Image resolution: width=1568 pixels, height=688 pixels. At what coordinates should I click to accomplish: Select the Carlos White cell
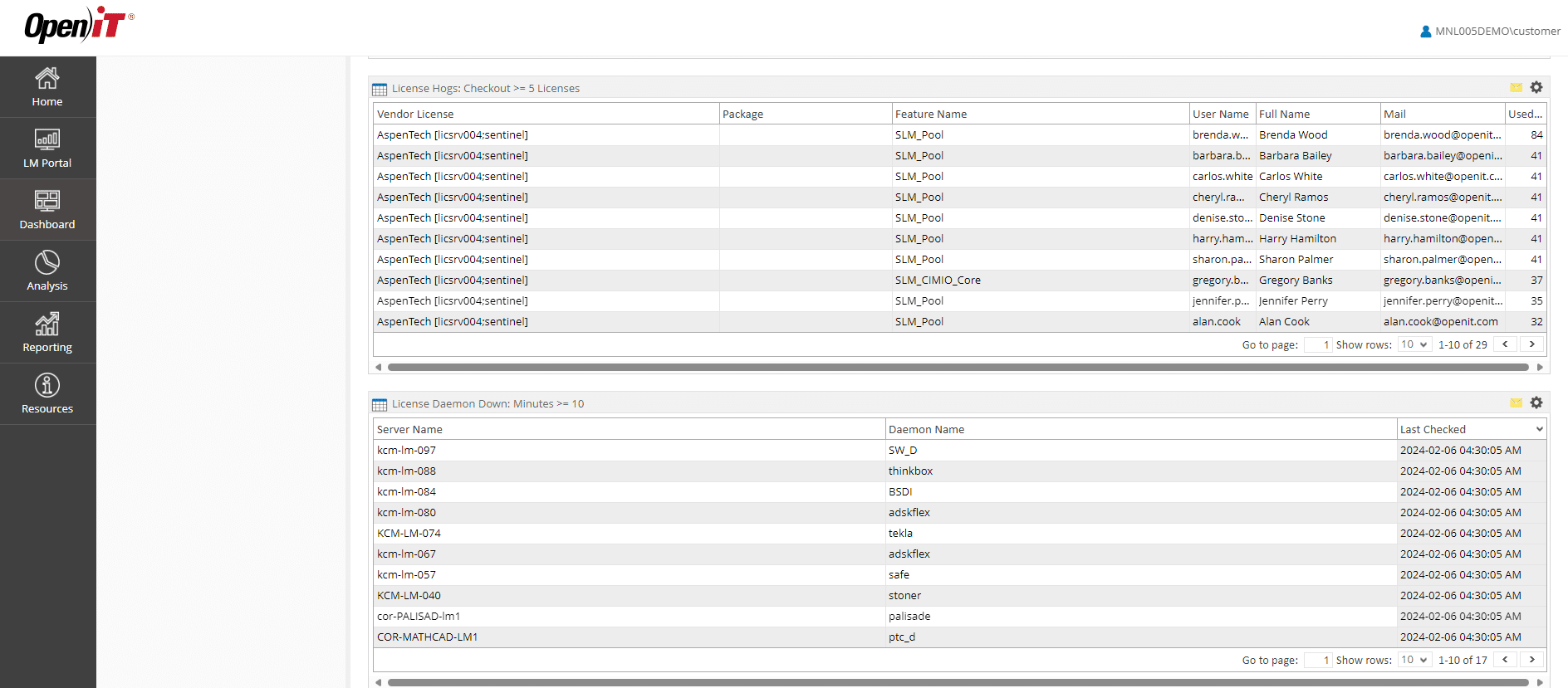coord(1318,176)
